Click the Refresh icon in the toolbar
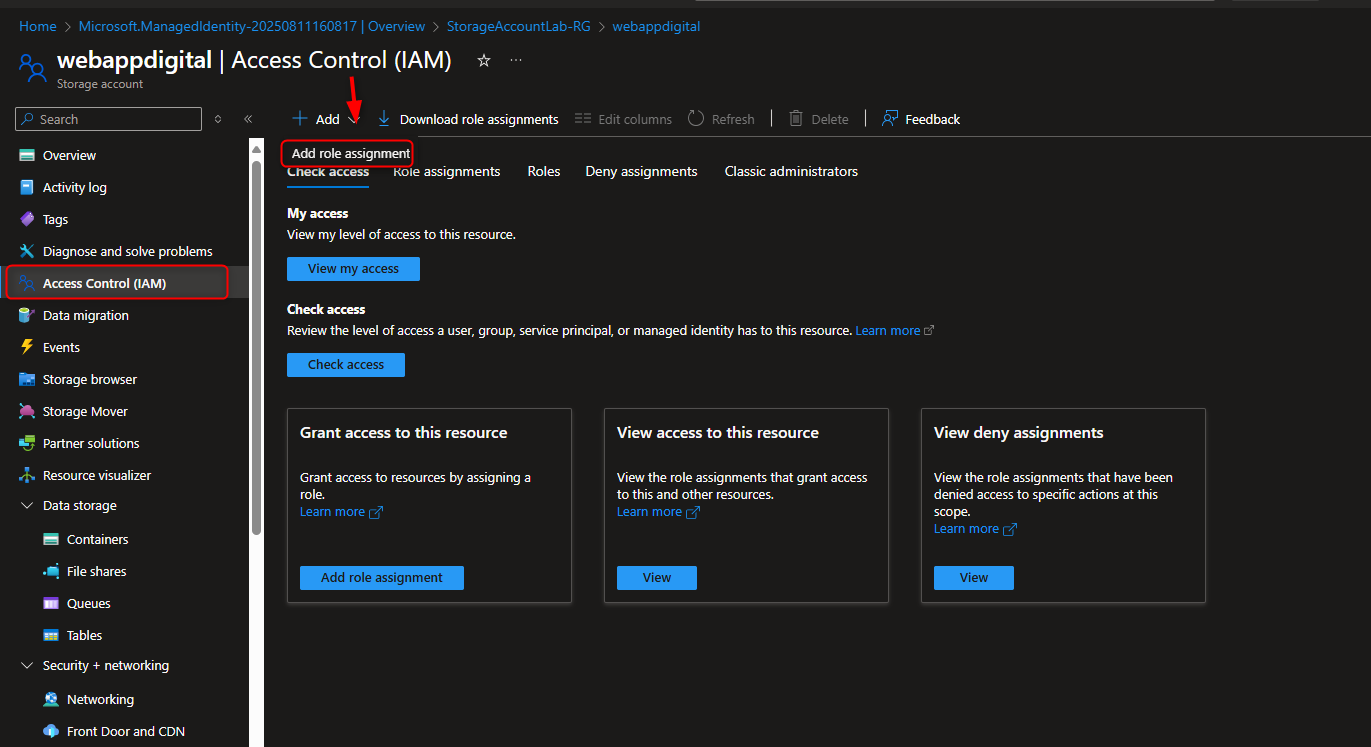 695,118
